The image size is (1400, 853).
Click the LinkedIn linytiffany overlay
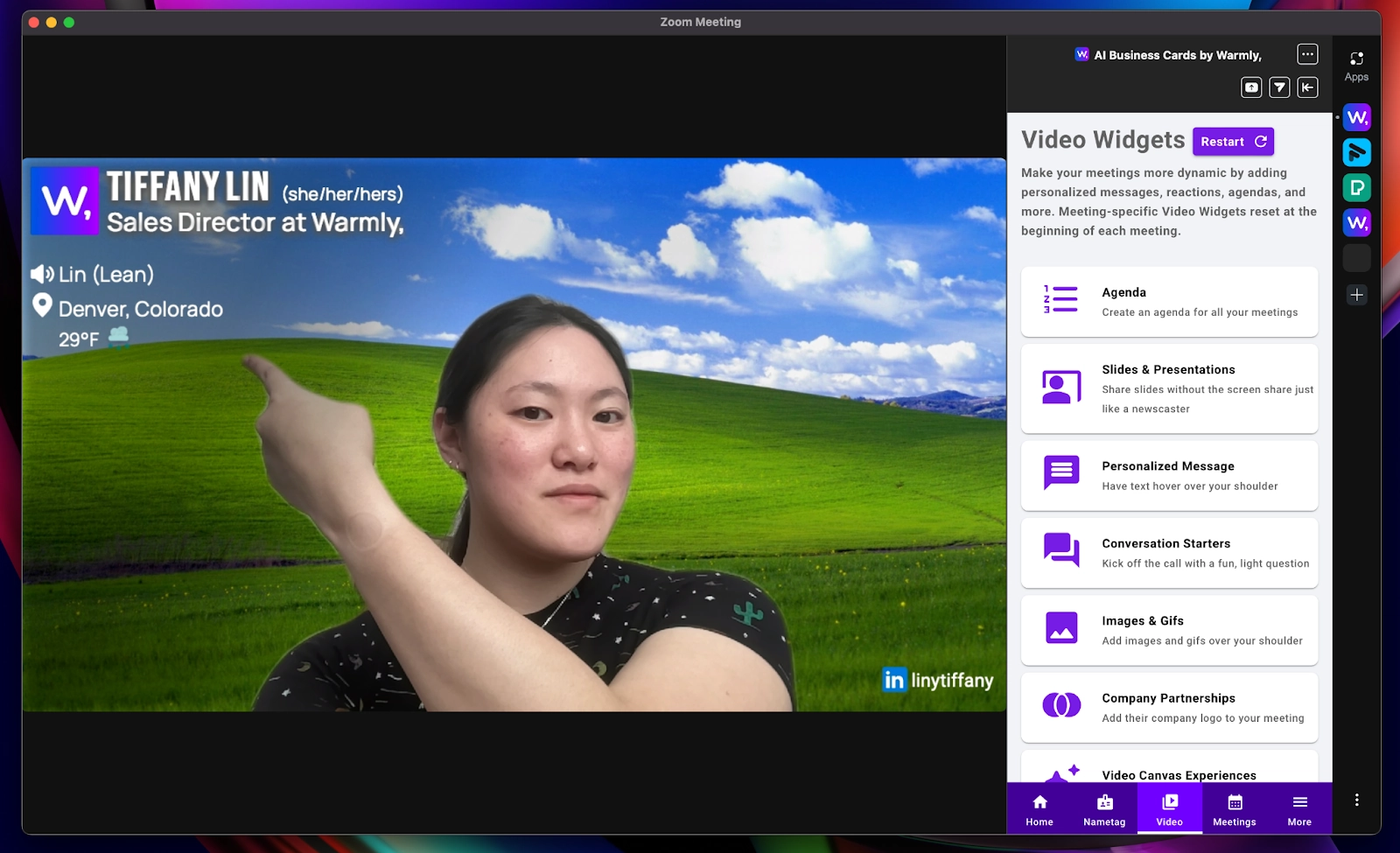(x=938, y=680)
